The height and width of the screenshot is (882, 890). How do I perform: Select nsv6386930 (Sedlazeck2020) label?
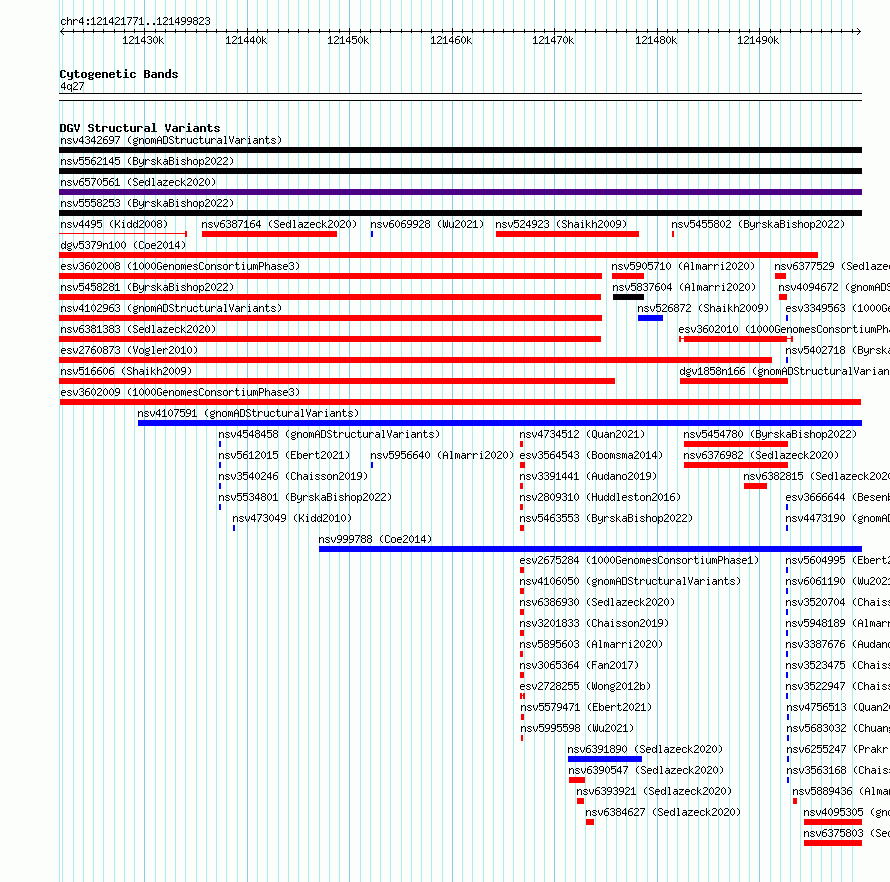pos(597,602)
